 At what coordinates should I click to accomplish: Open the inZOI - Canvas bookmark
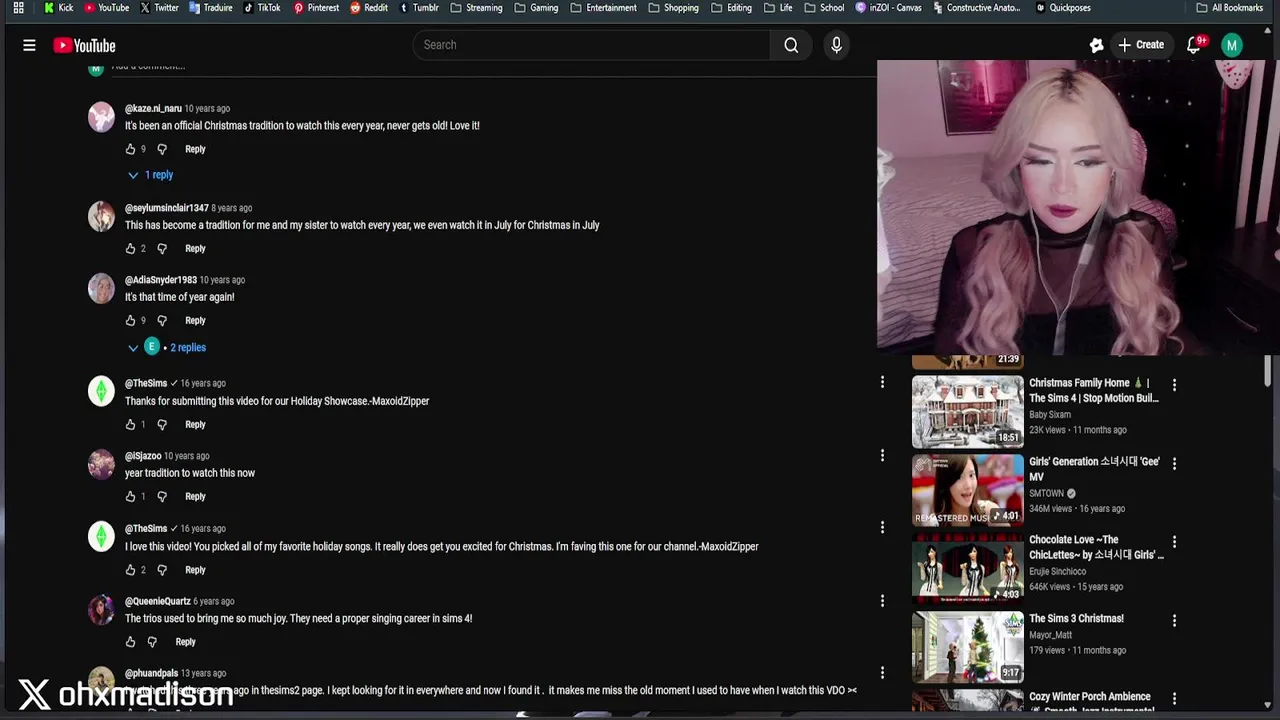[889, 8]
